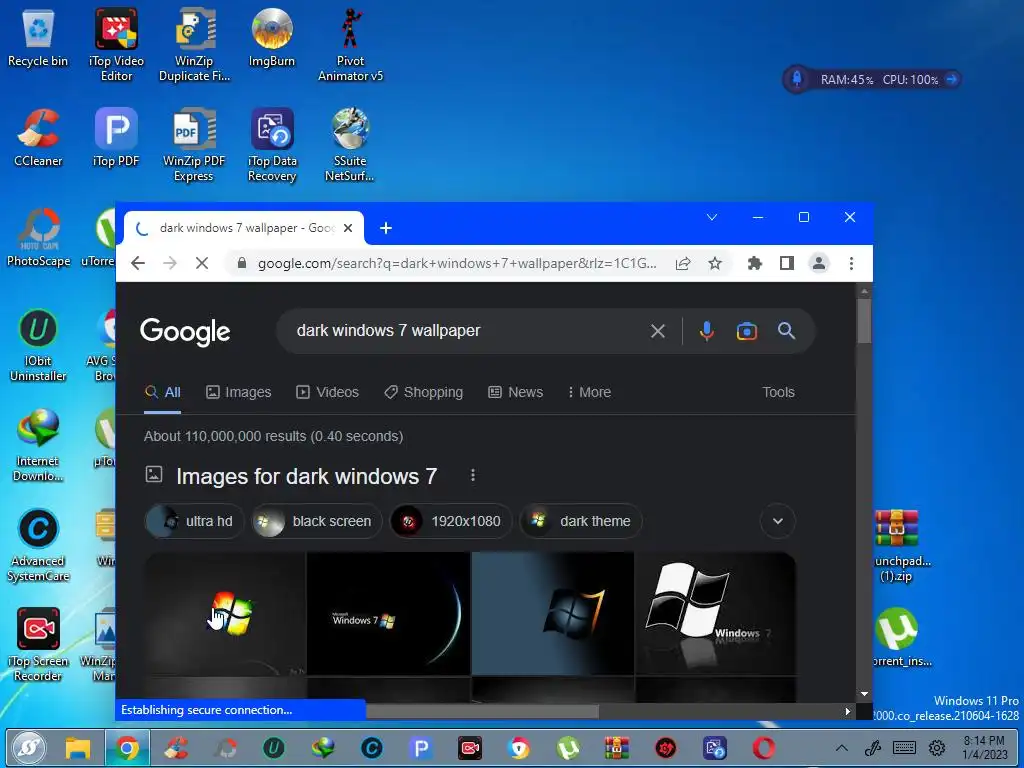
Task: Open the More search options
Action: tap(589, 392)
